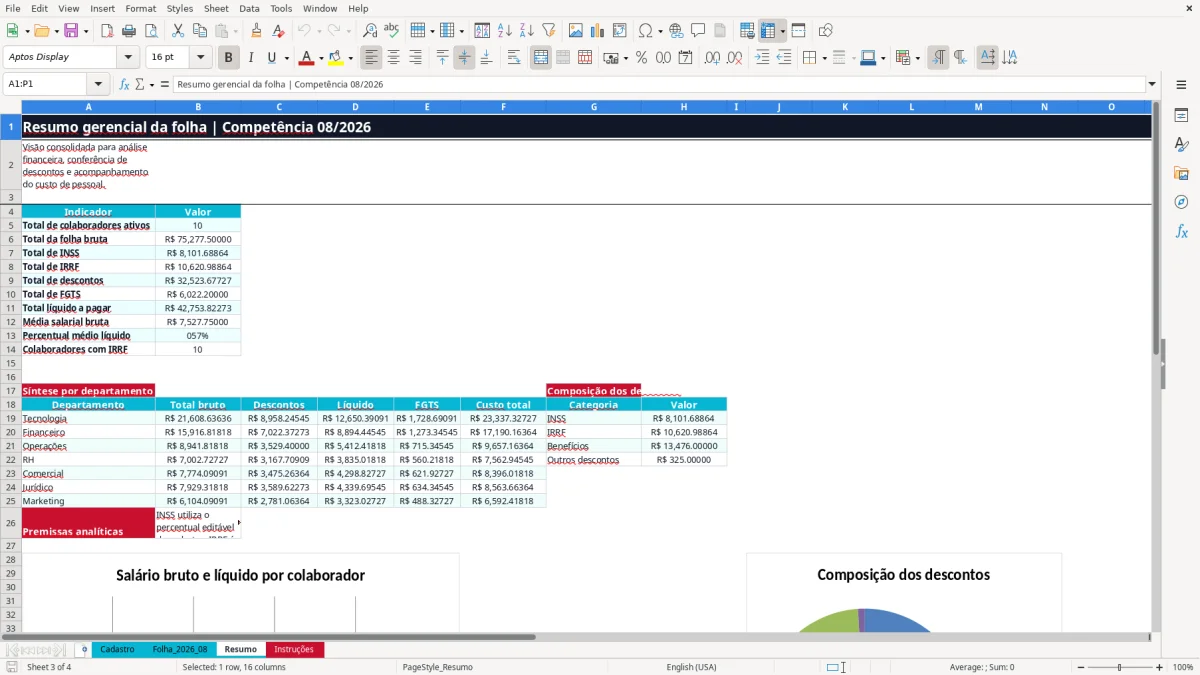Click the Save document icon
The image size is (1200, 675).
71,31
